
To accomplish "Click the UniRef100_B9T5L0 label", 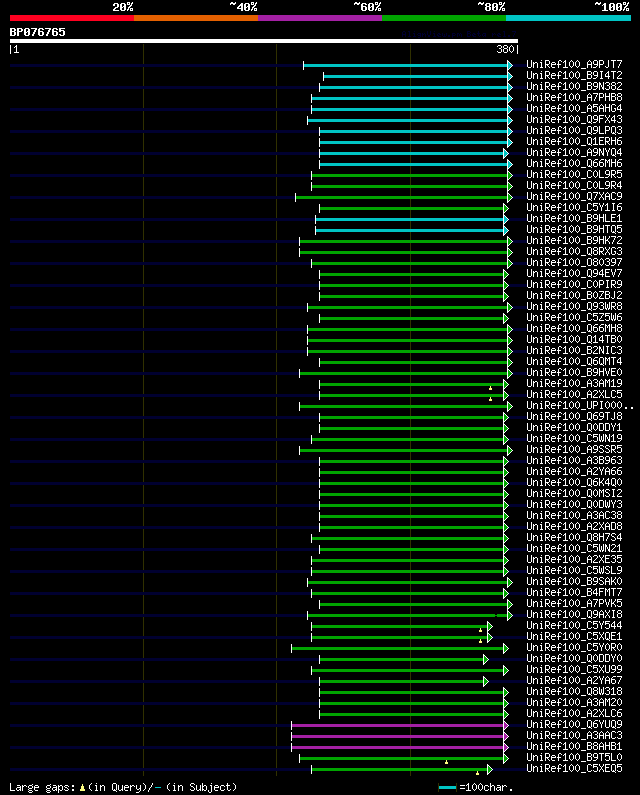I will pyautogui.click(x=574, y=757).
